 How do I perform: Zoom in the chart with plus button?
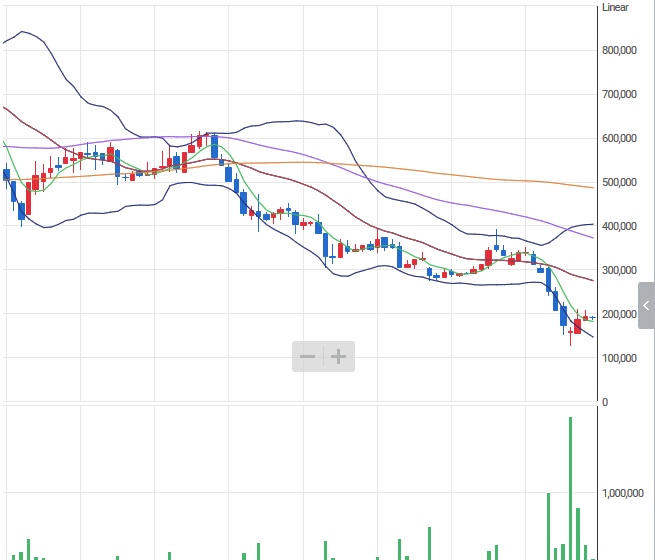[339, 356]
